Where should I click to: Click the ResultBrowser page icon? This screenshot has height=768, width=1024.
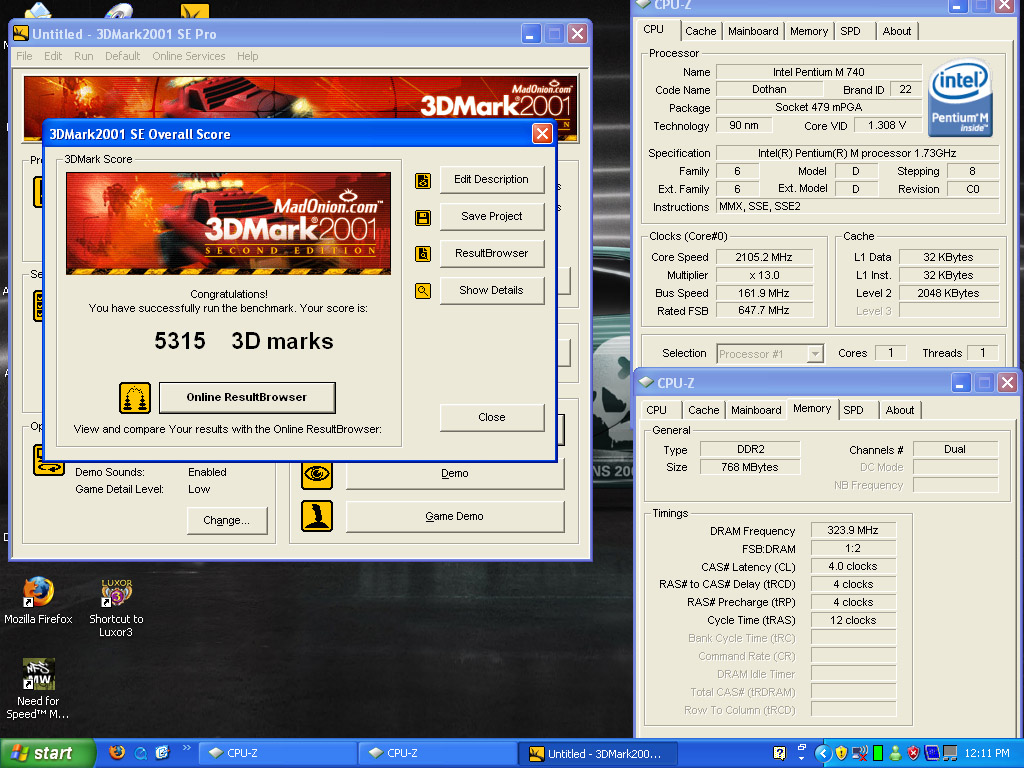tap(423, 254)
